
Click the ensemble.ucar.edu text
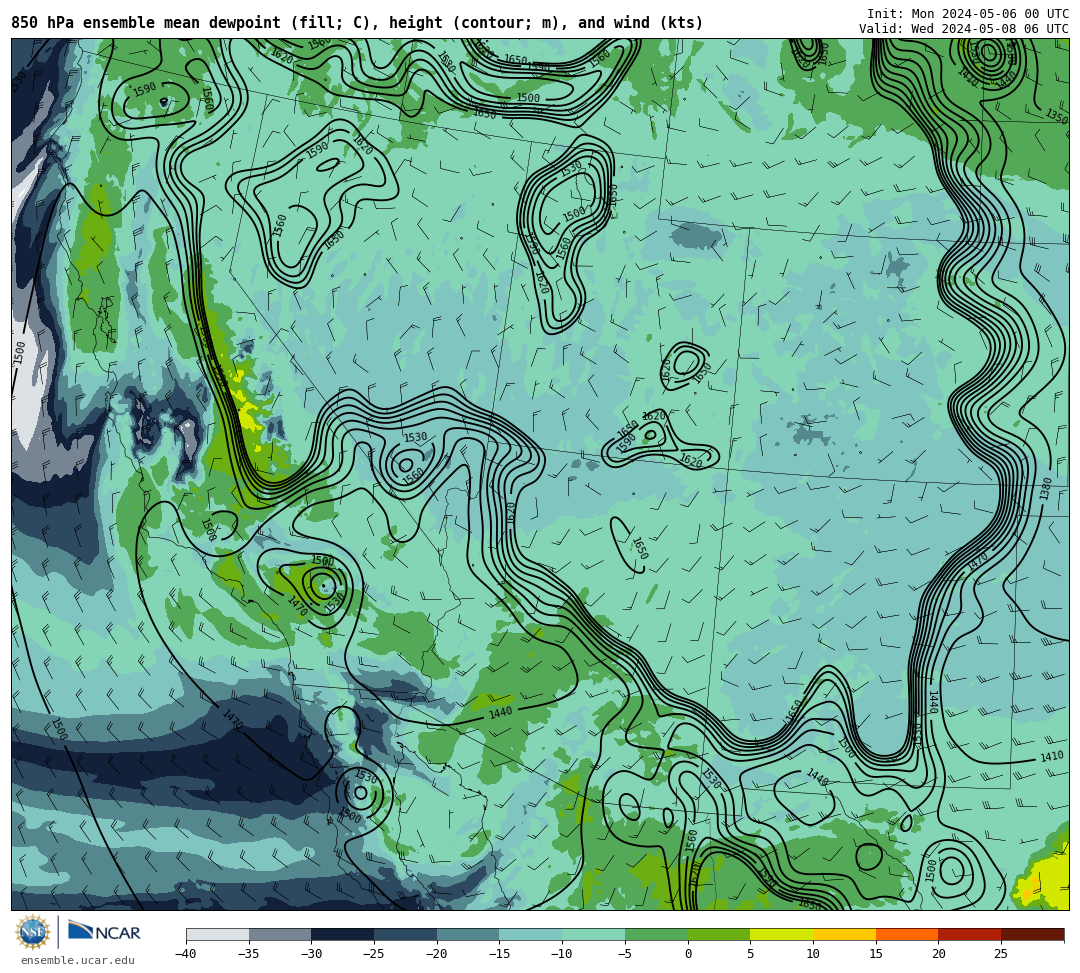click(x=77, y=960)
